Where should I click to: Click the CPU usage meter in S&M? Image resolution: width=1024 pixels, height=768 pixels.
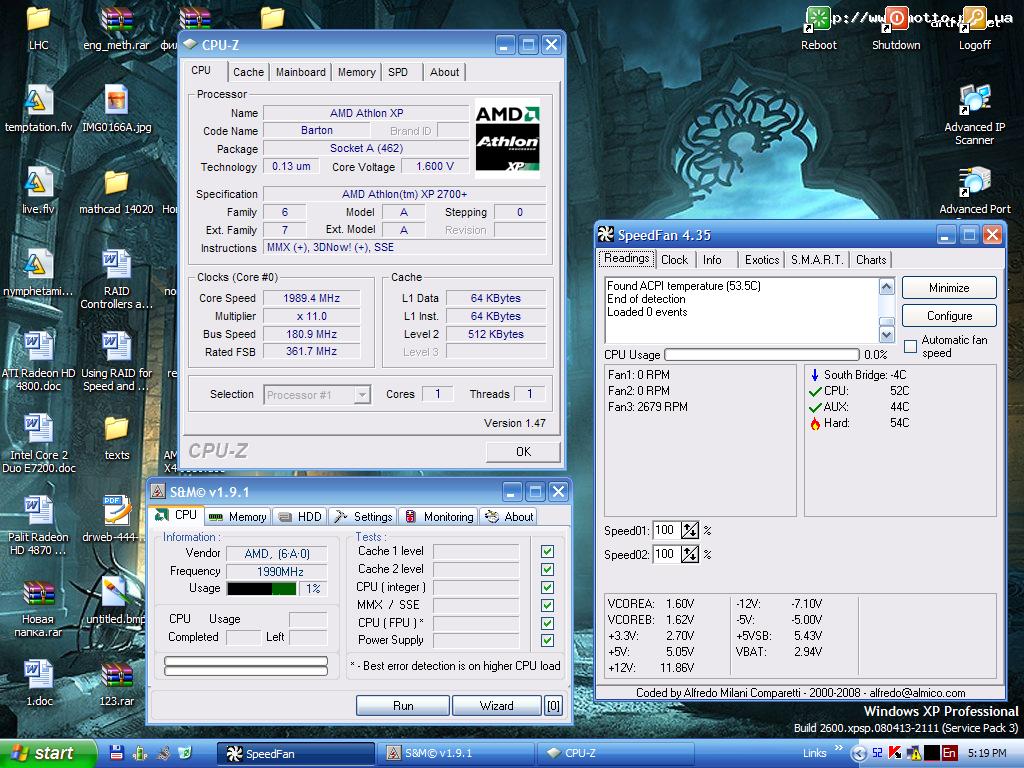262,588
